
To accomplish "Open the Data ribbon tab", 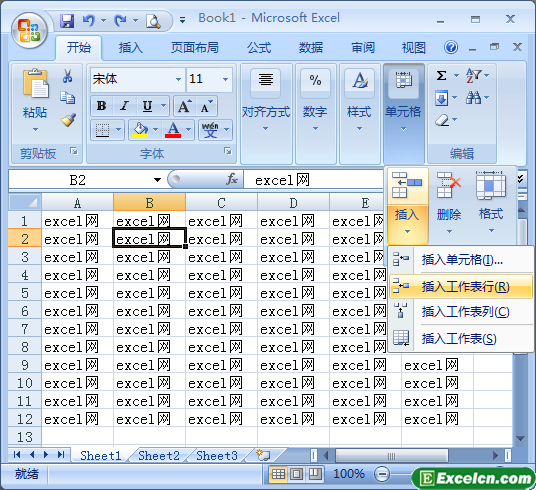I will (311, 48).
